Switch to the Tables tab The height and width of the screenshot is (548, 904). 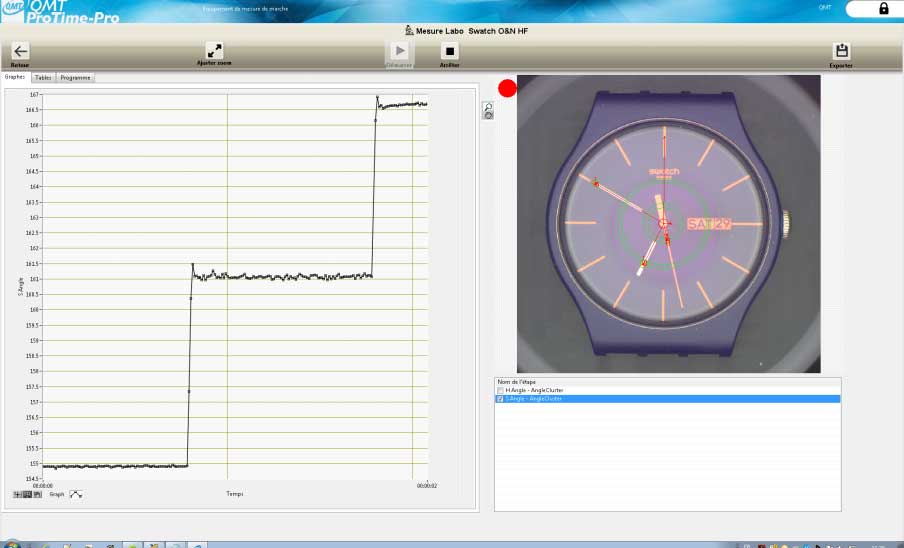[43, 77]
